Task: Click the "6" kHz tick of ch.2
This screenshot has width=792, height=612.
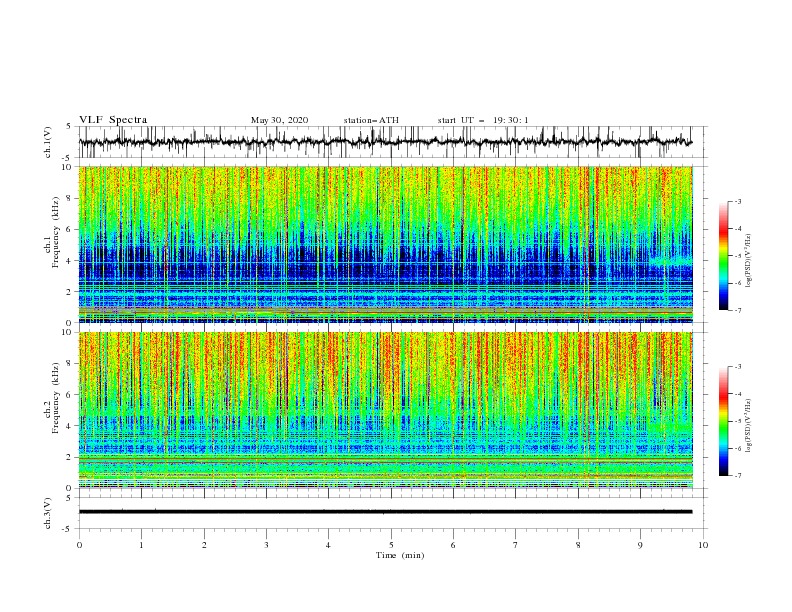Action: pyautogui.click(x=71, y=395)
